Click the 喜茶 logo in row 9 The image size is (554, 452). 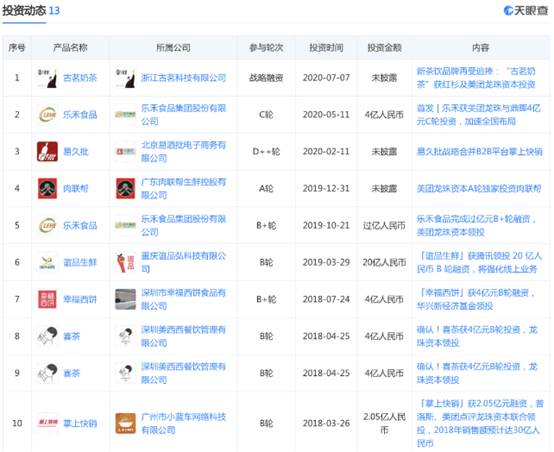pos(47,373)
